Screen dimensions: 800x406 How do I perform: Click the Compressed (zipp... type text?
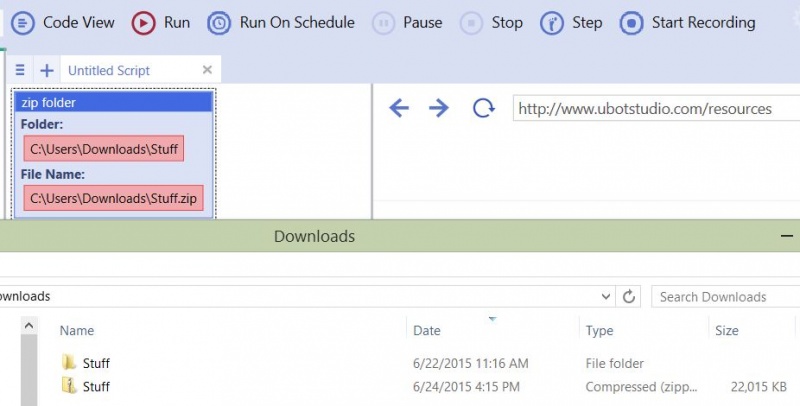coord(641,387)
